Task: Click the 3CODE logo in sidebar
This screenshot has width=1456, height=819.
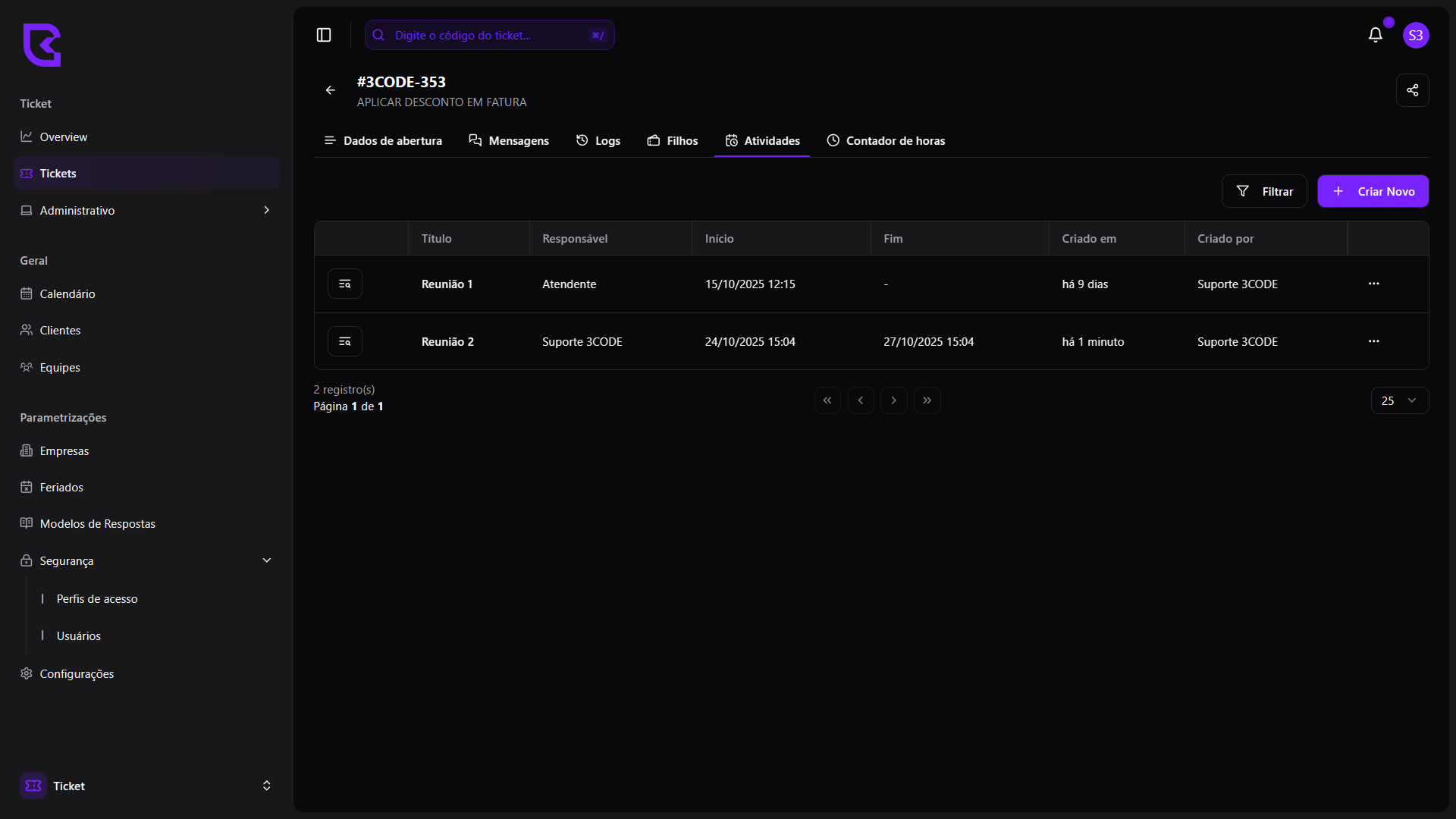Action: tap(42, 45)
